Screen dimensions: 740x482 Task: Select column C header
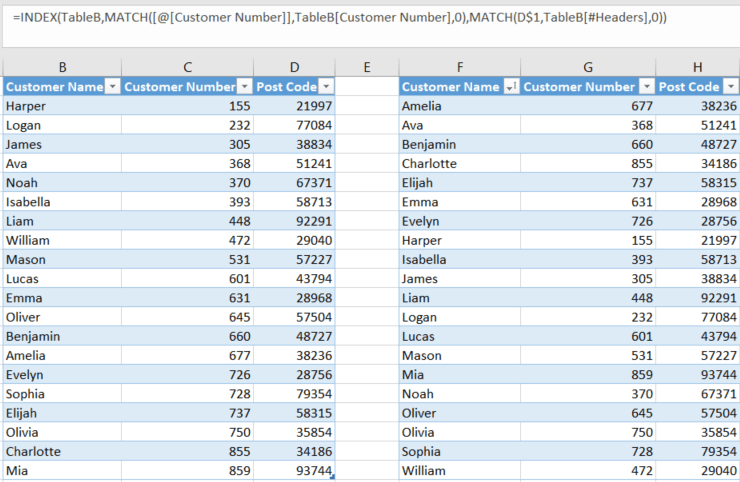pos(187,68)
